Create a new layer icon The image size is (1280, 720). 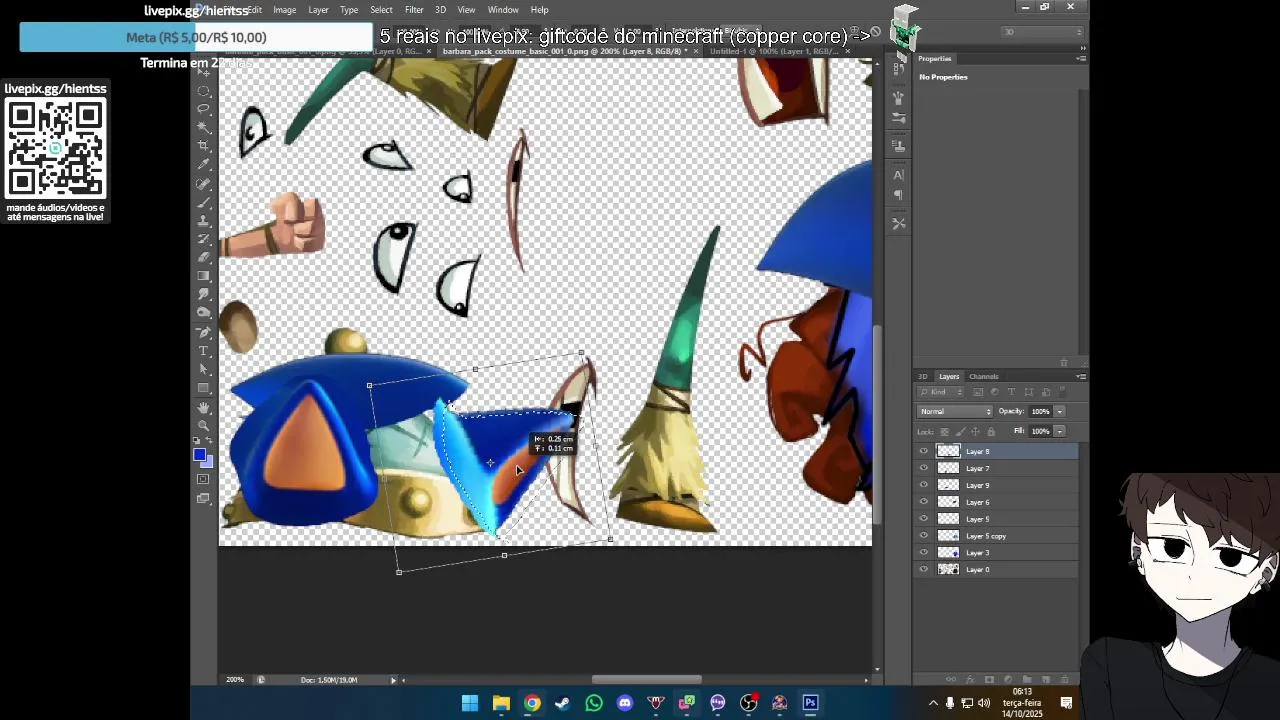1046,679
